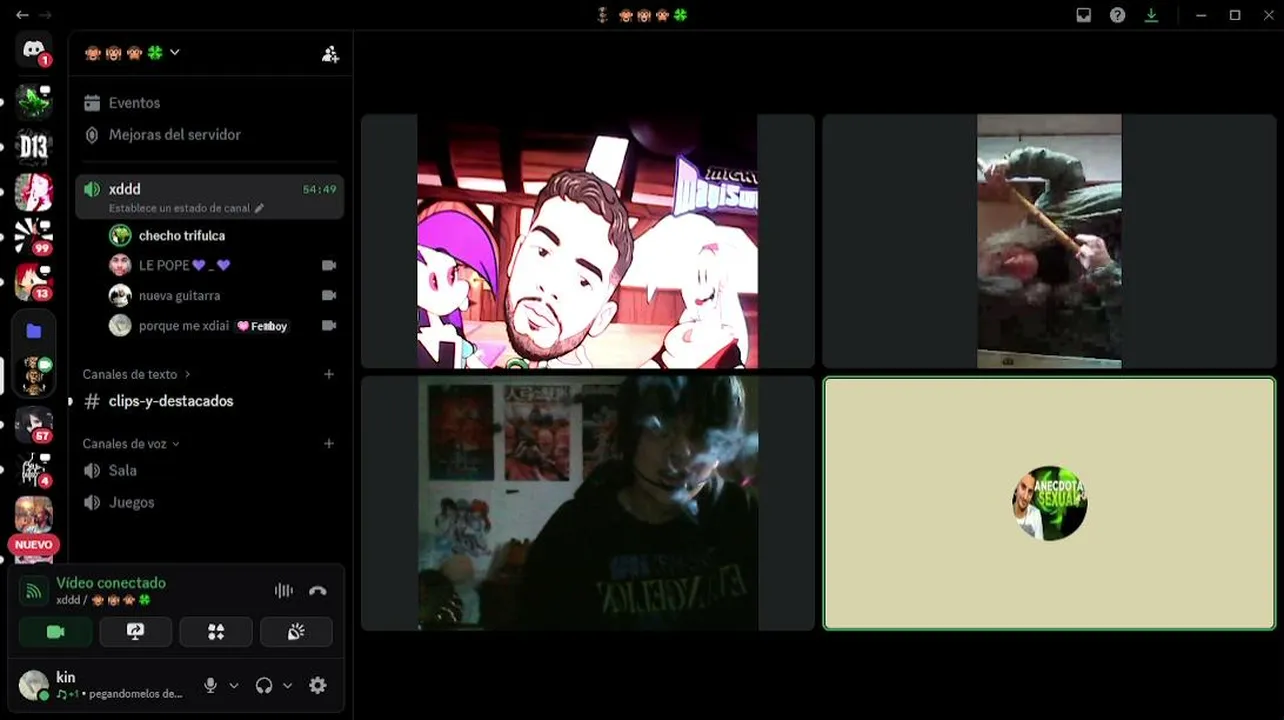Screen dimensions: 1284x720
Task: Open the green leaf server
Action: tap(34, 100)
